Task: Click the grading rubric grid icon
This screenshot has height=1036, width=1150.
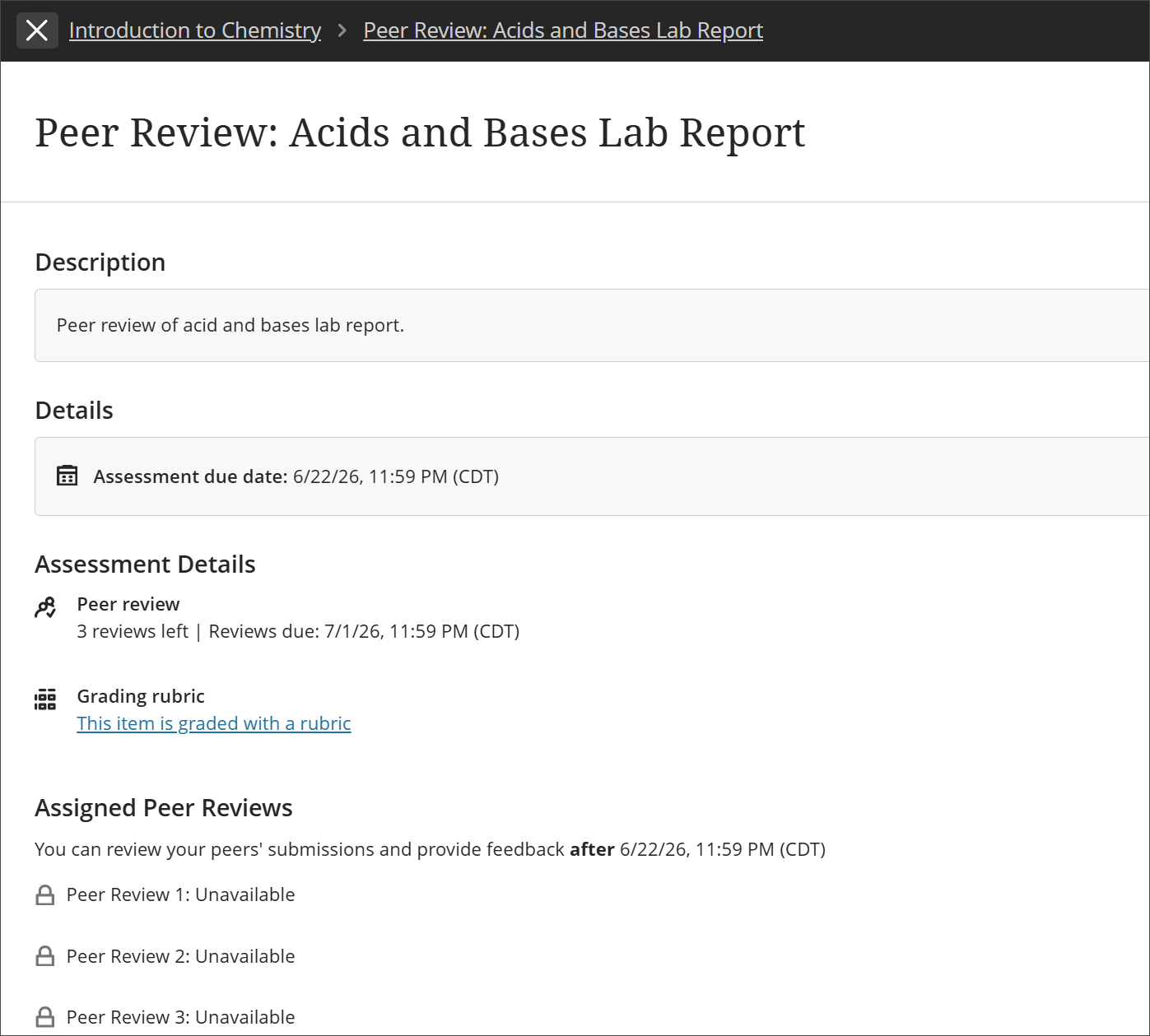Action: 45,699
